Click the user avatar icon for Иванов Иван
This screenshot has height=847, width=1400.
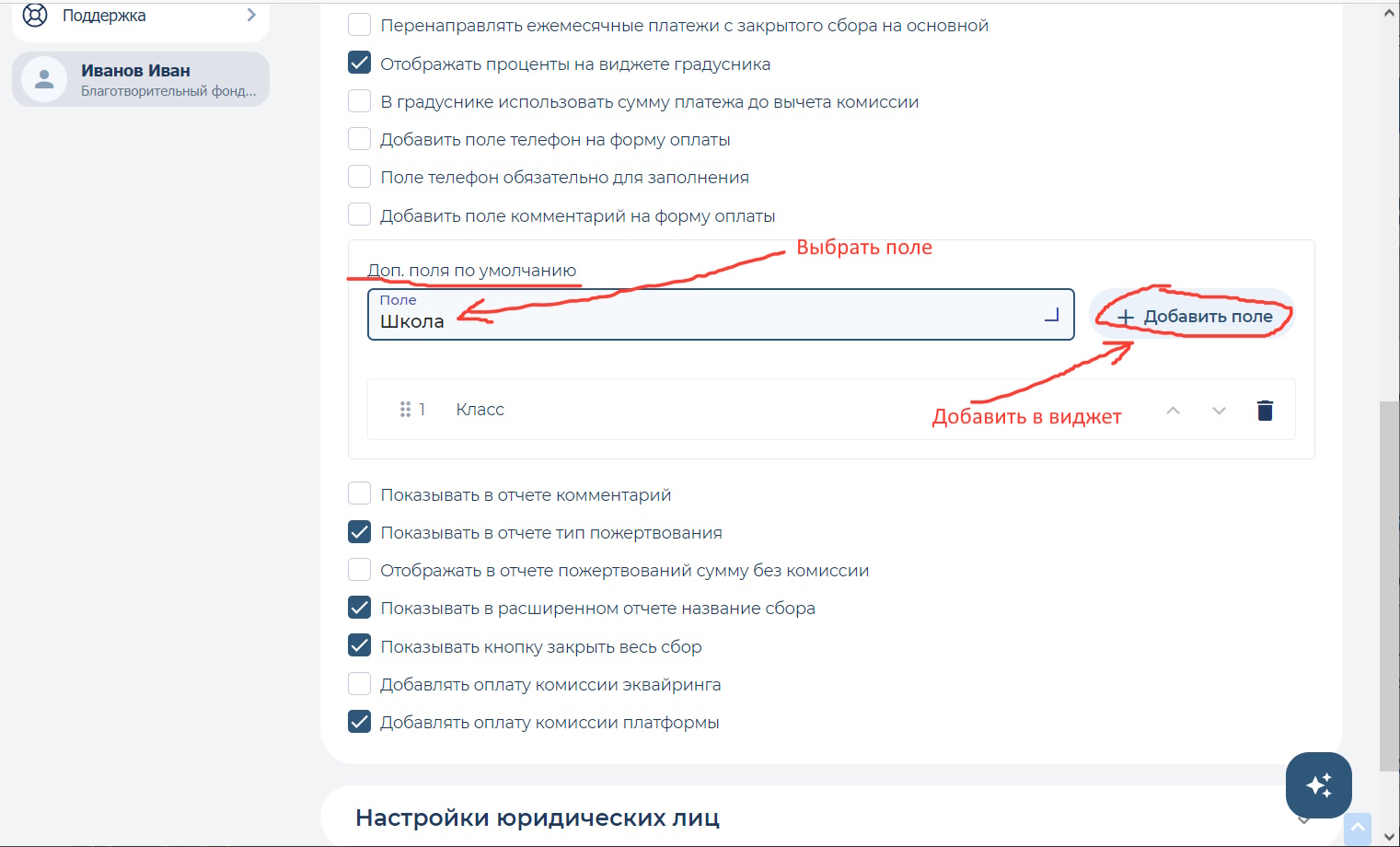click(44, 79)
